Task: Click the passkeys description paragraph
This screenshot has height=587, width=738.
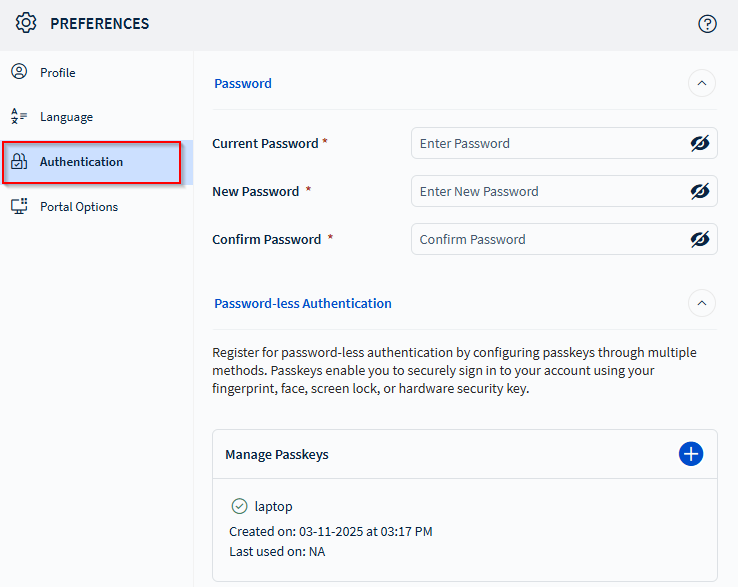Action: [x=454, y=370]
